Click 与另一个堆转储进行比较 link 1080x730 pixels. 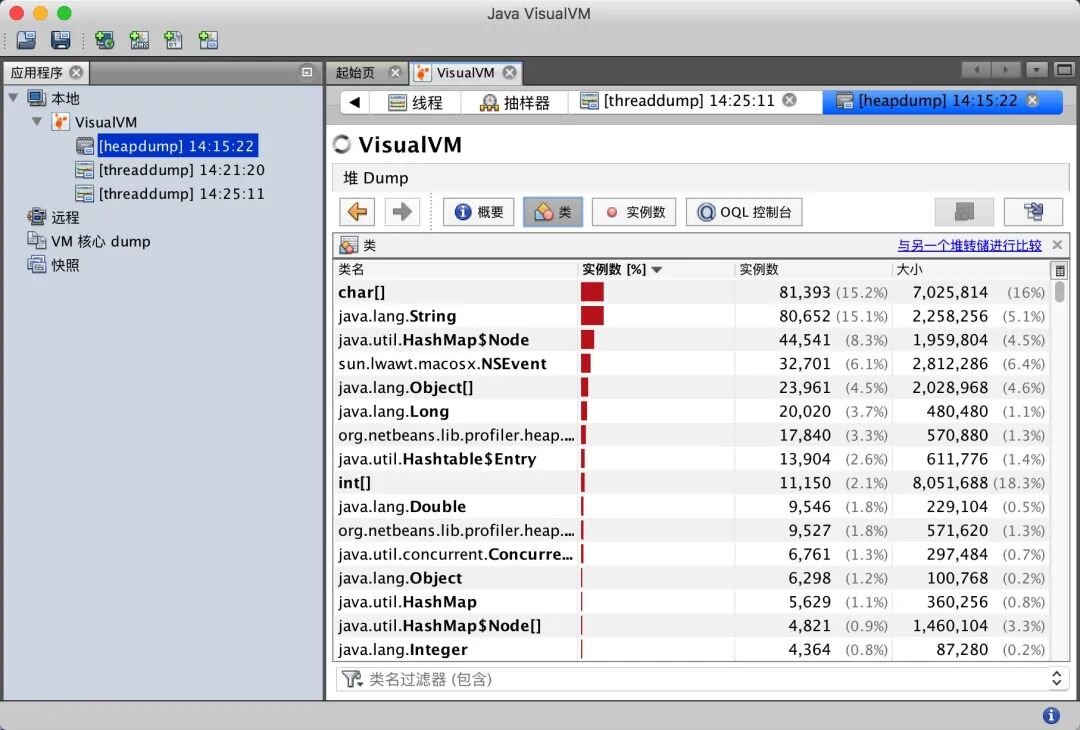(969, 245)
